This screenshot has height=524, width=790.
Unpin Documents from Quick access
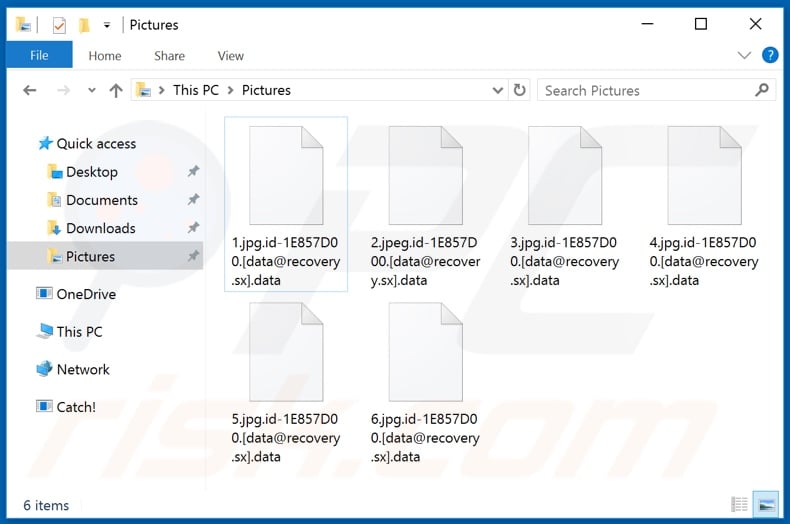click(x=193, y=200)
